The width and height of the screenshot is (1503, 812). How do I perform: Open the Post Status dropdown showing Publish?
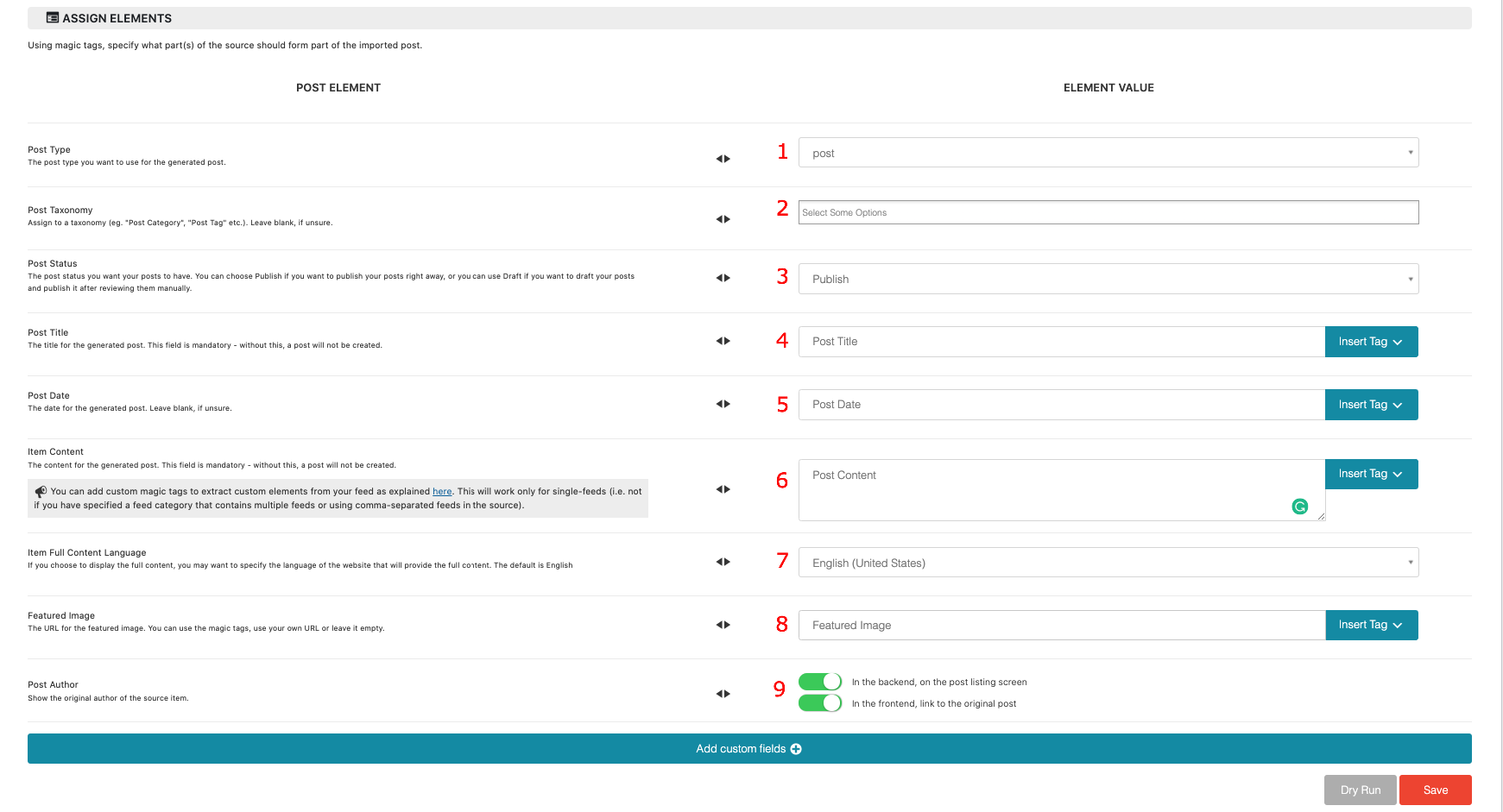(x=1108, y=278)
